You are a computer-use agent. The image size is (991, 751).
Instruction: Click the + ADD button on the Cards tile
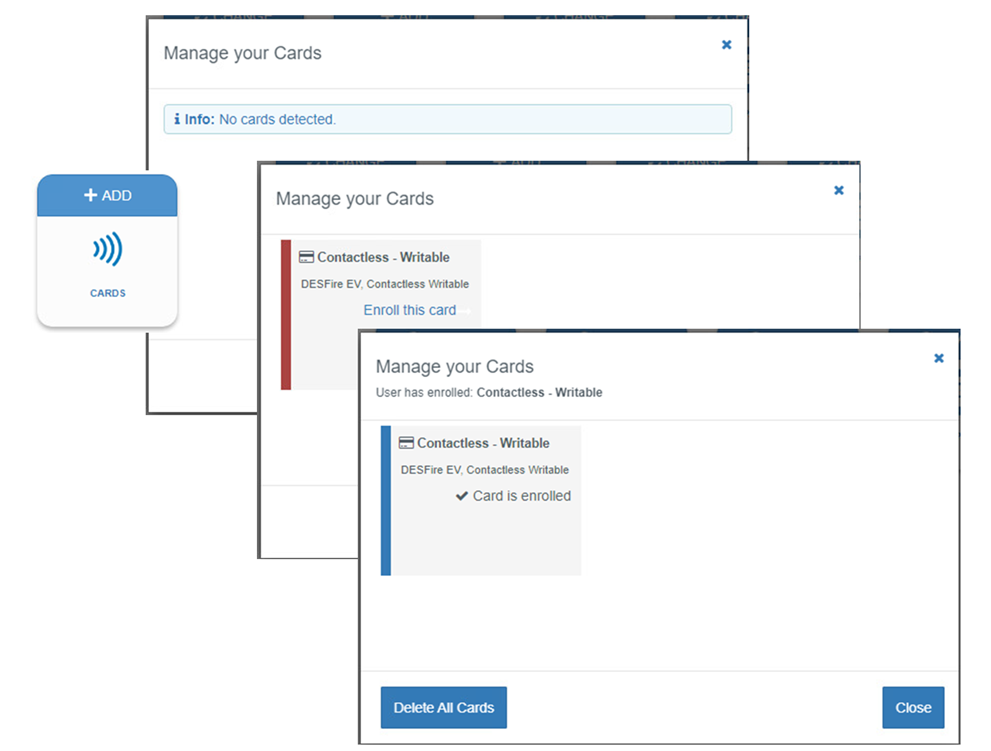coord(107,196)
